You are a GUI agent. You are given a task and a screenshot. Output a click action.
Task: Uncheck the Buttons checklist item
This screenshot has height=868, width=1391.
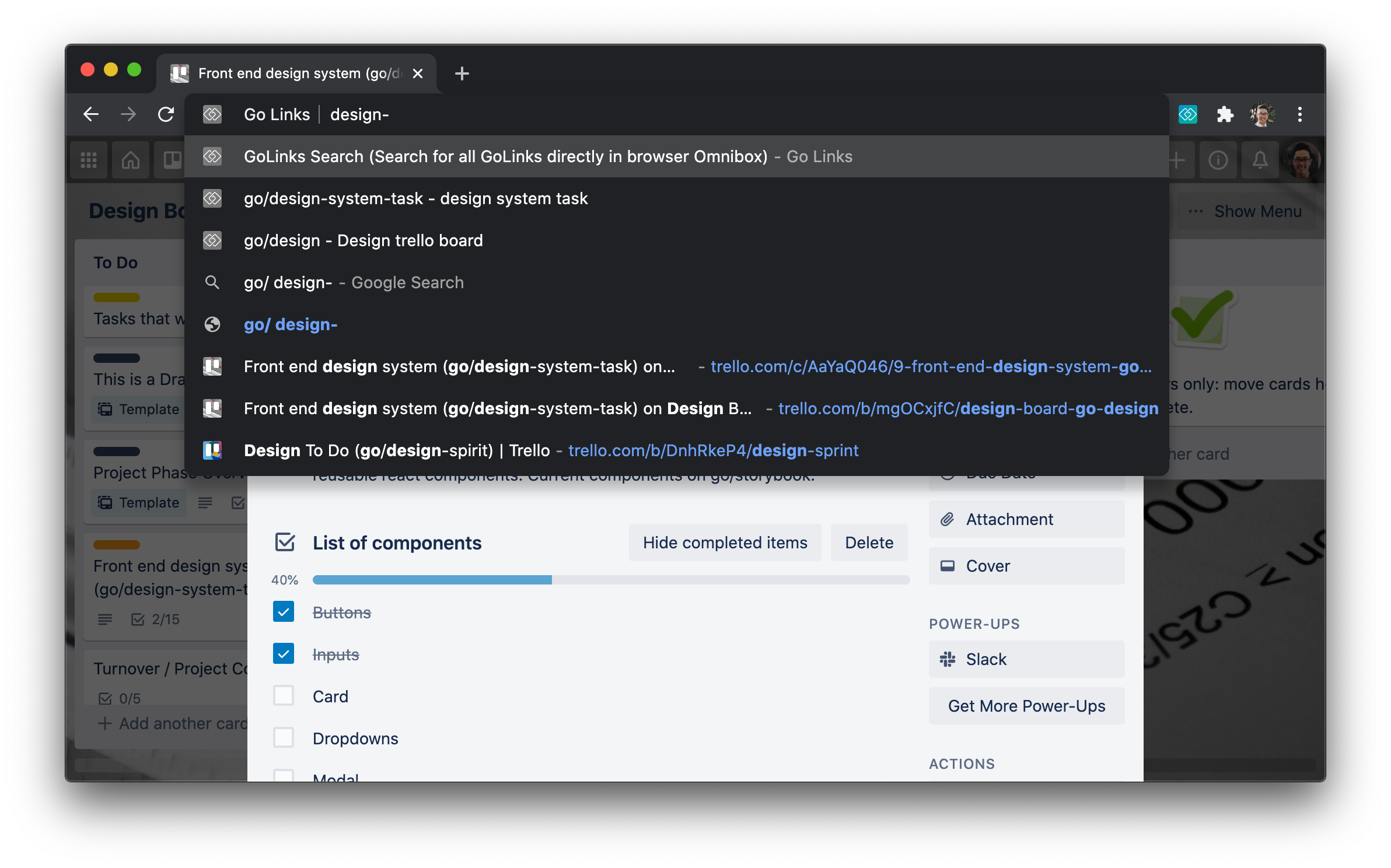point(284,612)
